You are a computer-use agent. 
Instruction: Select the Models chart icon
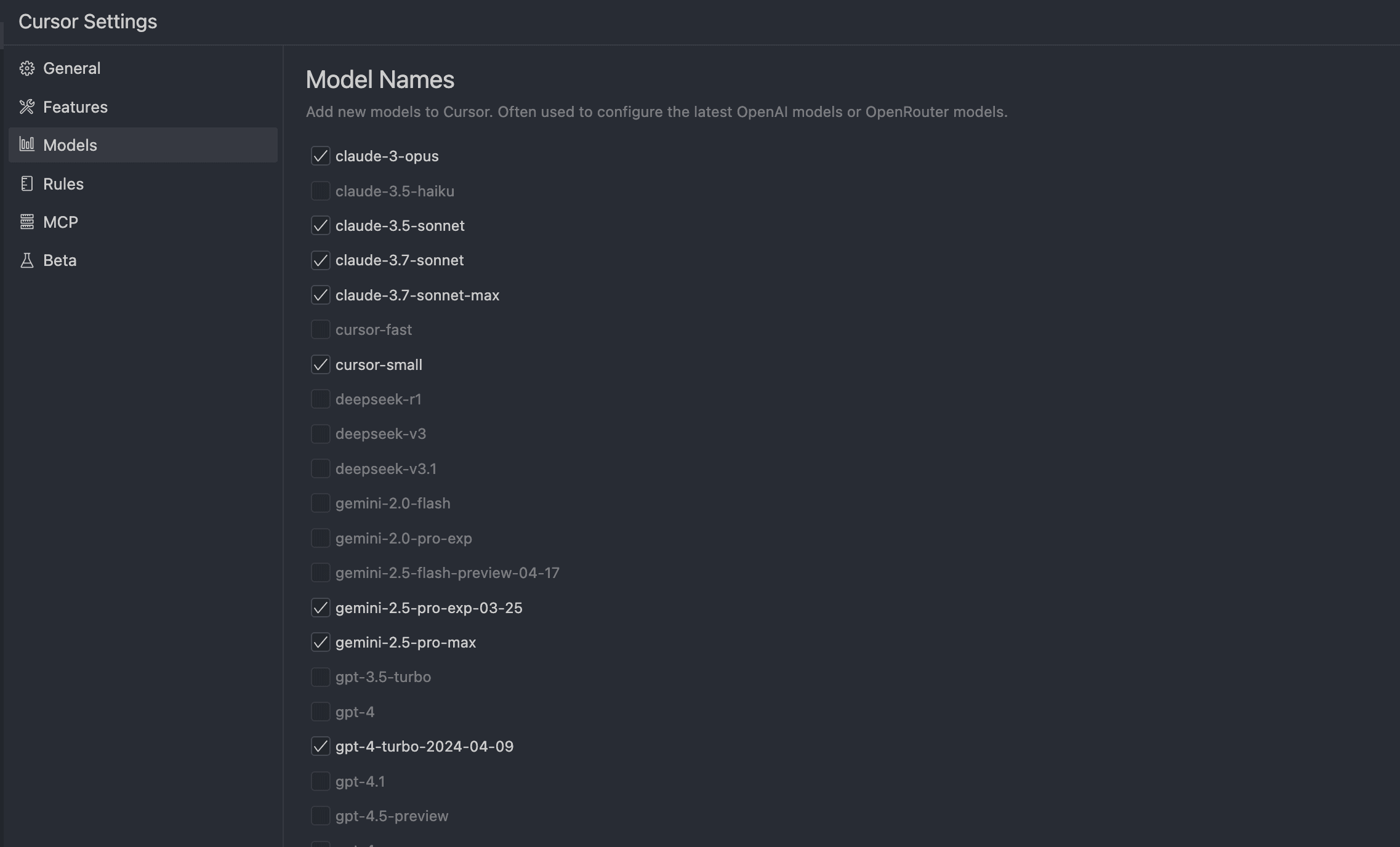[27, 145]
